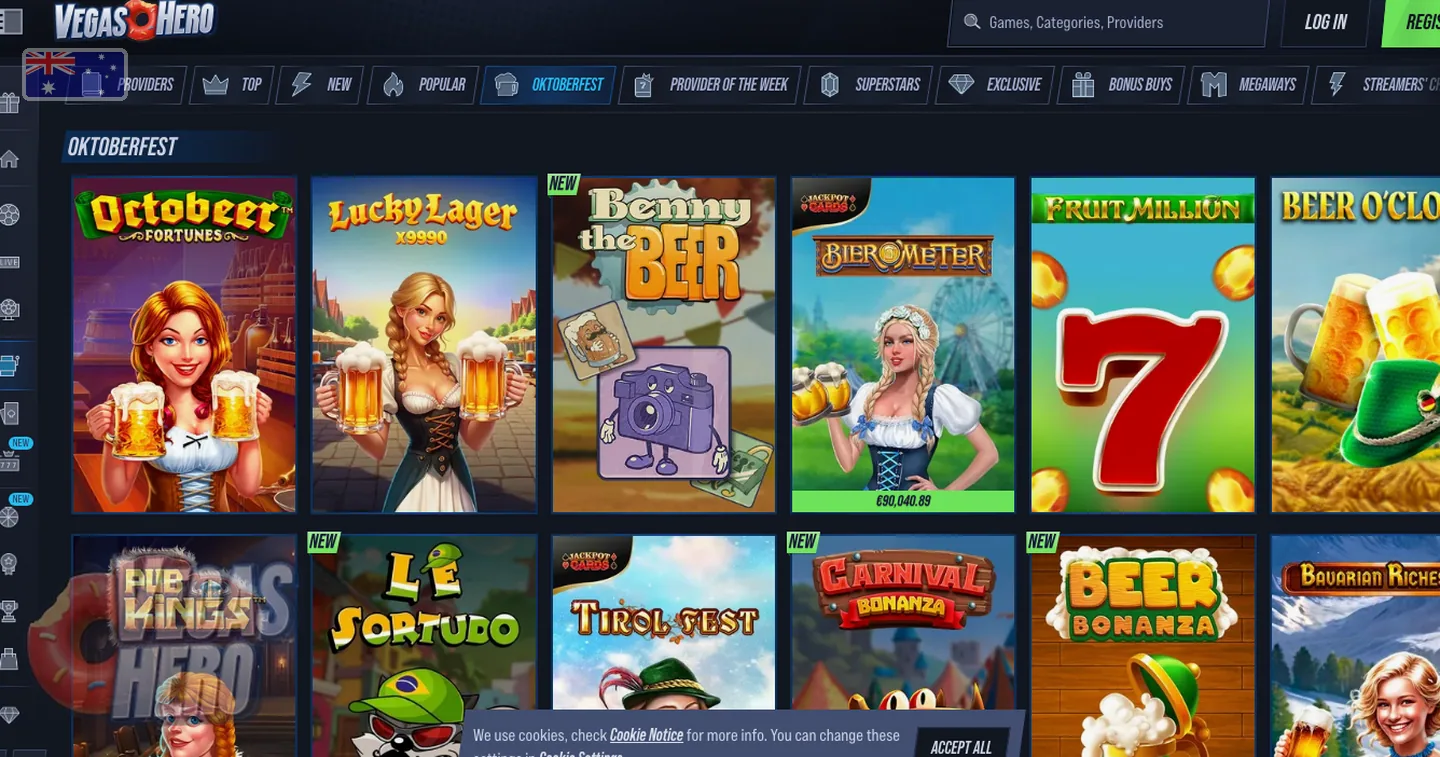Open the Beer O'Clock game
The width and height of the screenshot is (1440, 757).
(x=1356, y=345)
